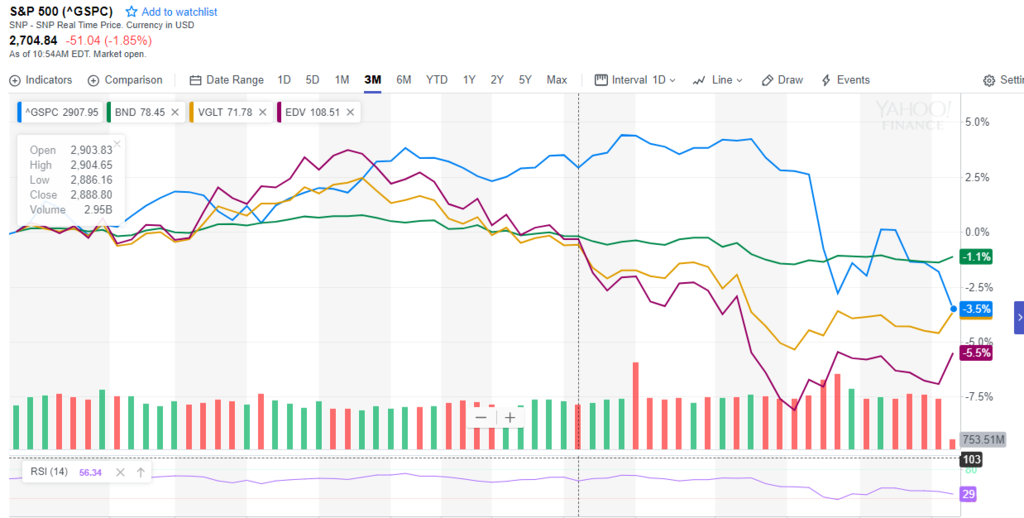Zoom in with the plus button

[510, 418]
